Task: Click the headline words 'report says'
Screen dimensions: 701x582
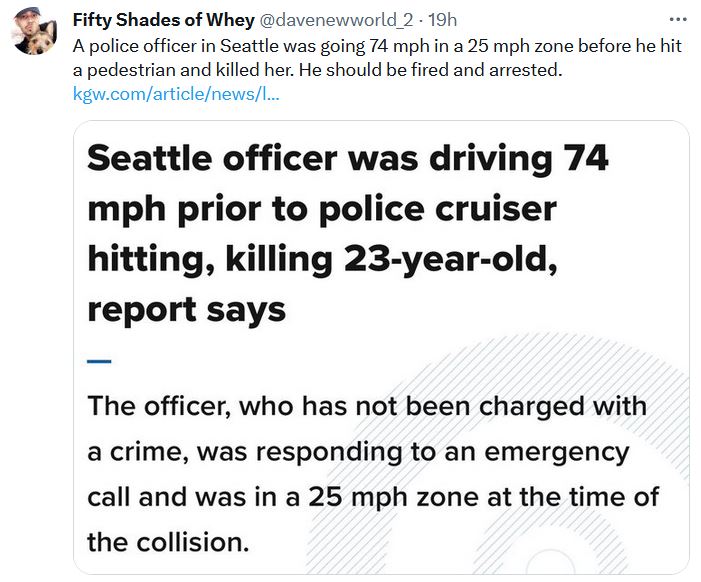Action: [x=186, y=310]
